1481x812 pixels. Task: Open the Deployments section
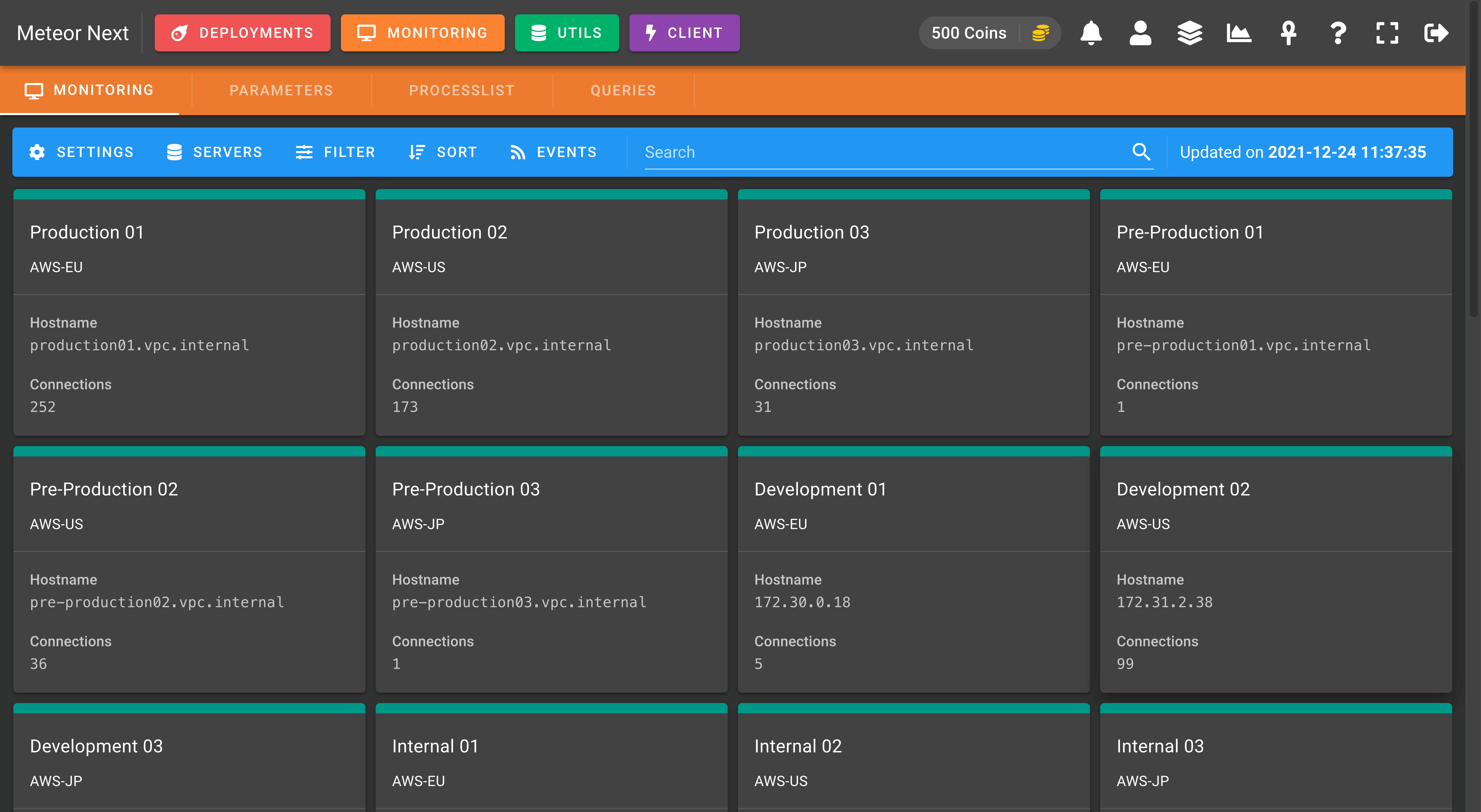[x=243, y=33]
